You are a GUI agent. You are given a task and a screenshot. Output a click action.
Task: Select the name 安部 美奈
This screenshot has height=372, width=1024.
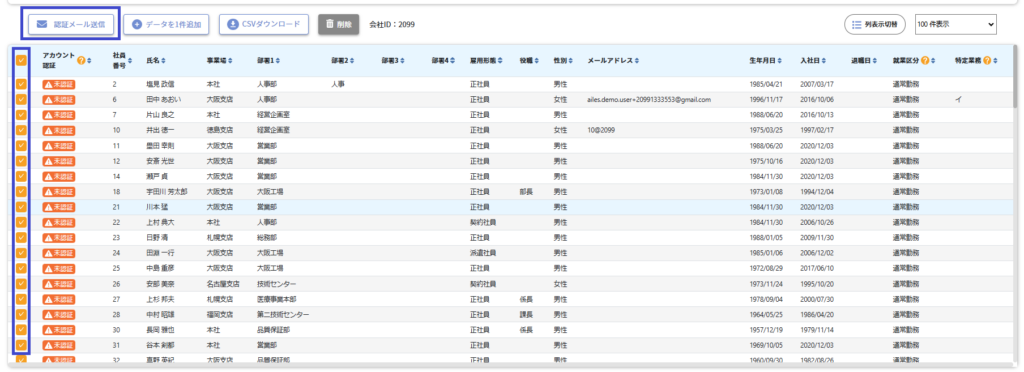point(161,284)
